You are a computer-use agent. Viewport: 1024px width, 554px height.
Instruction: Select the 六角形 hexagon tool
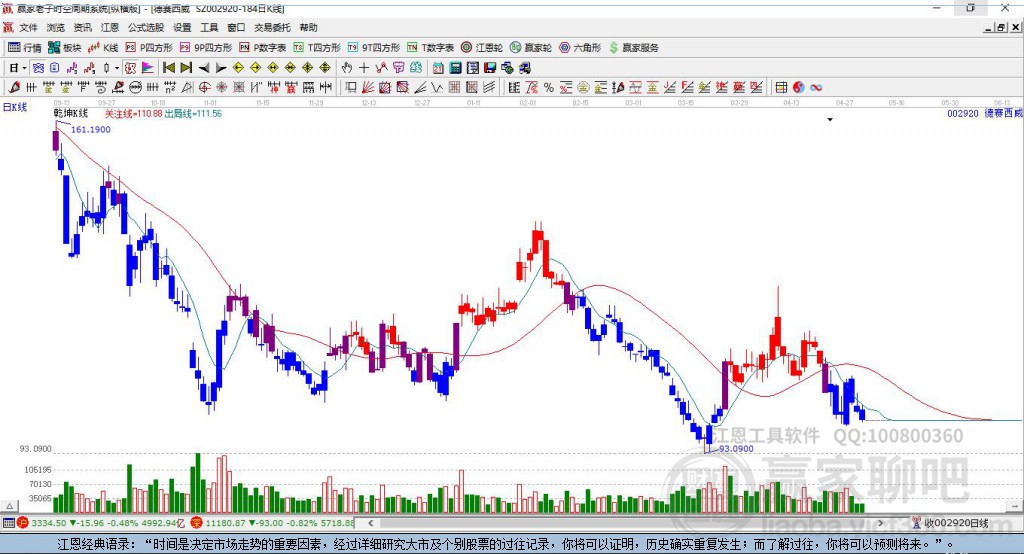pos(580,48)
